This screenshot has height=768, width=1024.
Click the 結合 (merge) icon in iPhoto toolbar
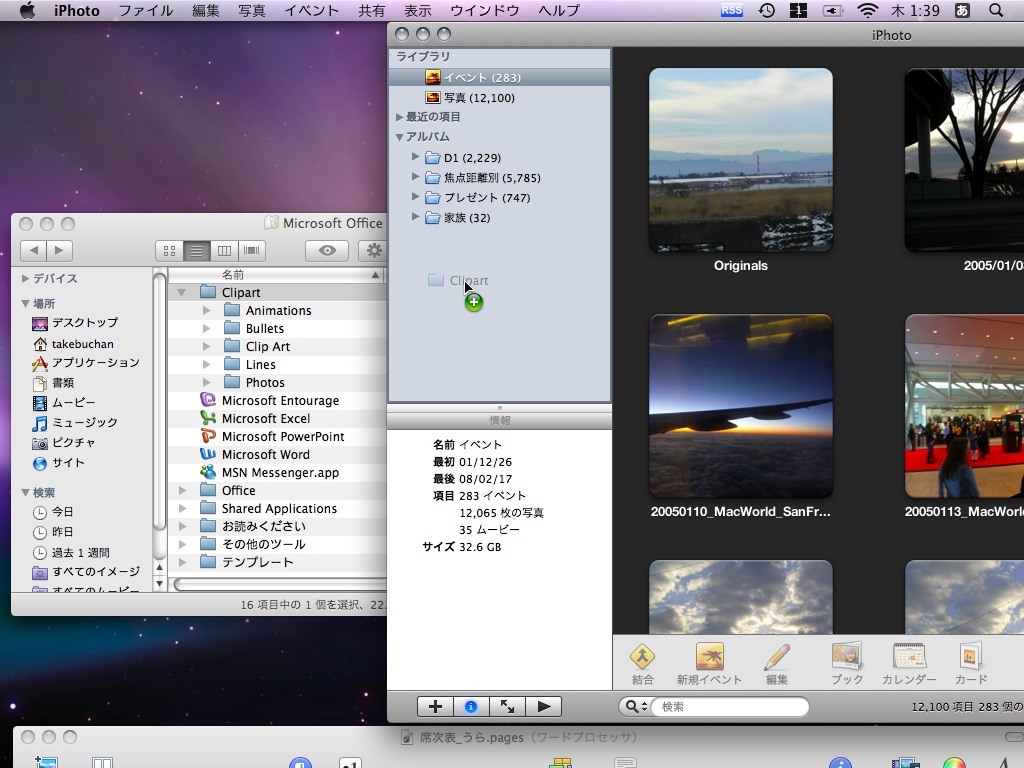pyautogui.click(x=643, y=657)
